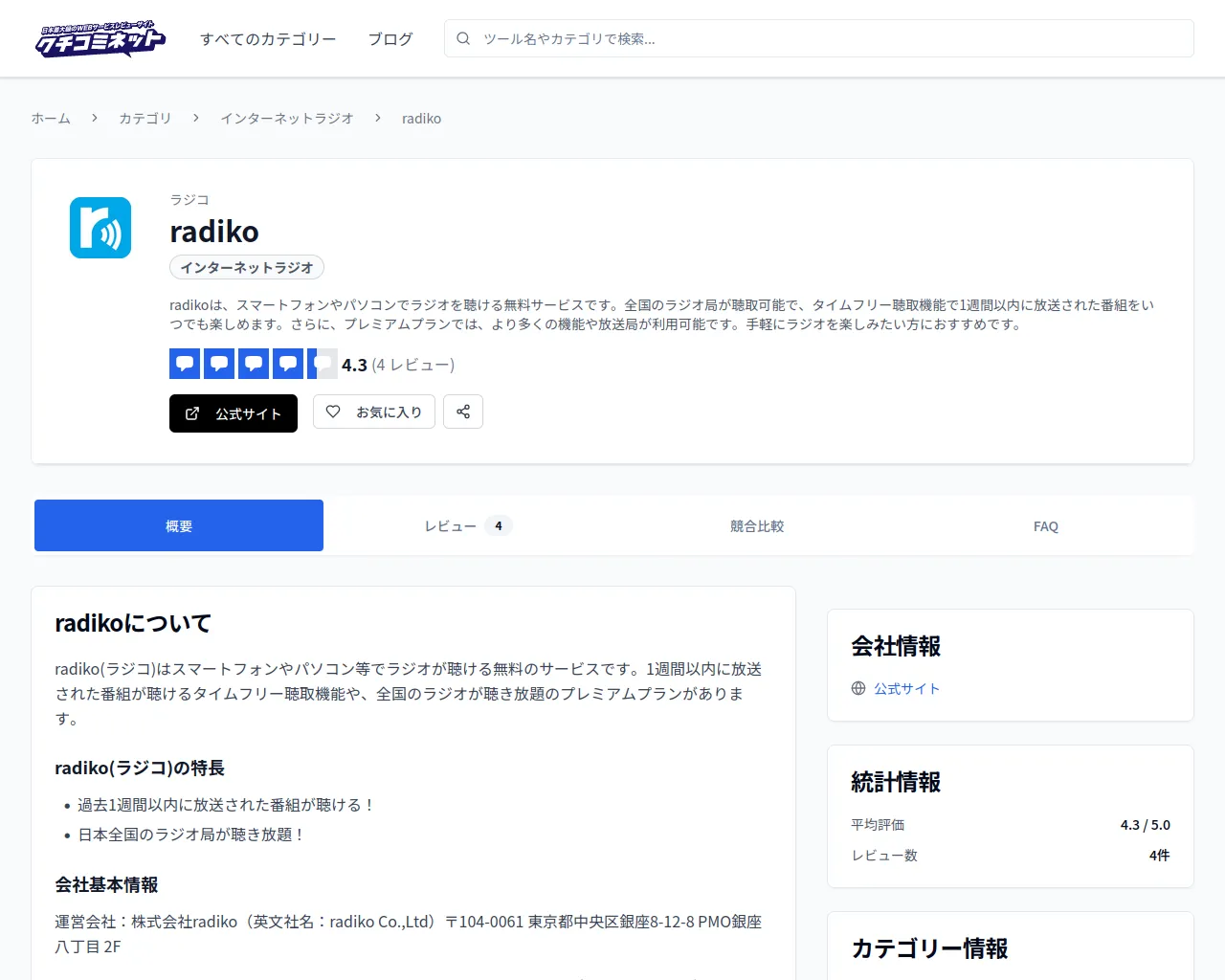Click the radiko breadcrumb item
The image size is (1225, 980).
(x=421, y=119)
